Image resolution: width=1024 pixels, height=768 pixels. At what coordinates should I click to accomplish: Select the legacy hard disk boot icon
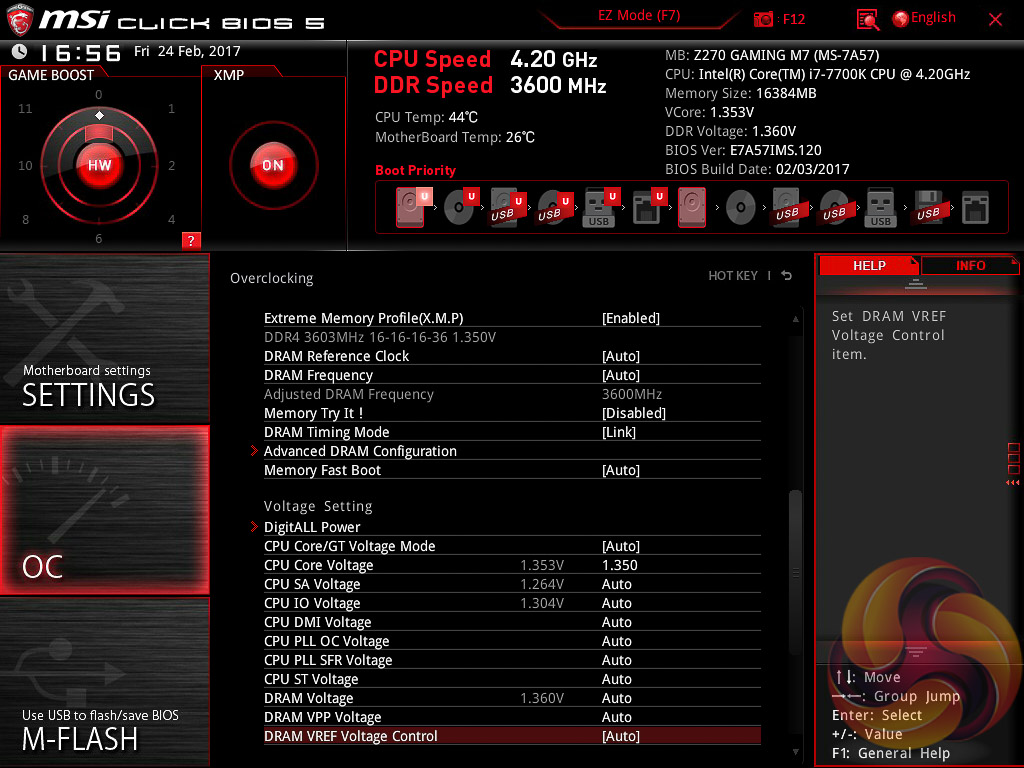click(692, 207)
